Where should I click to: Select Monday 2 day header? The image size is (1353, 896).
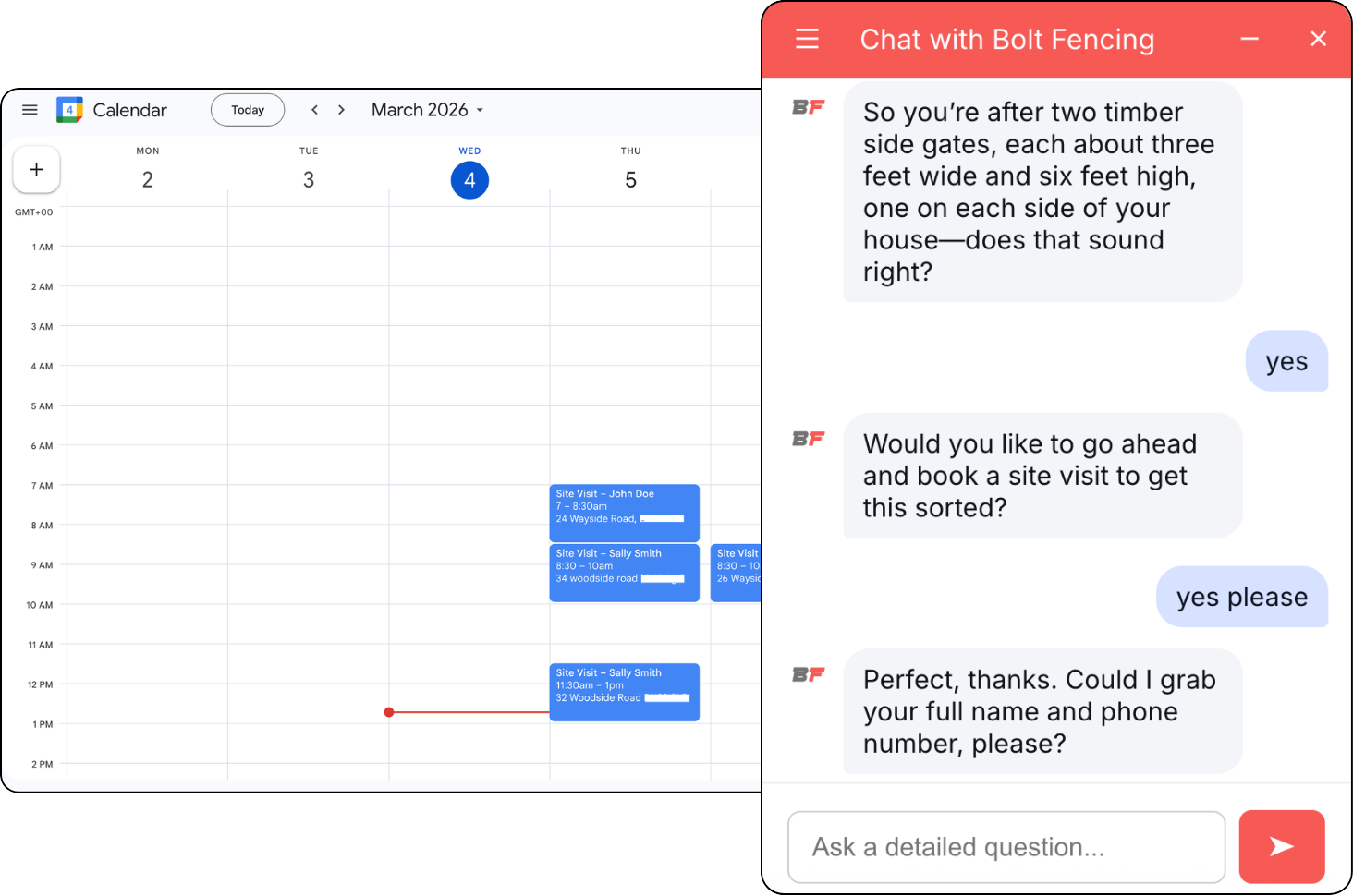[148, 179]
